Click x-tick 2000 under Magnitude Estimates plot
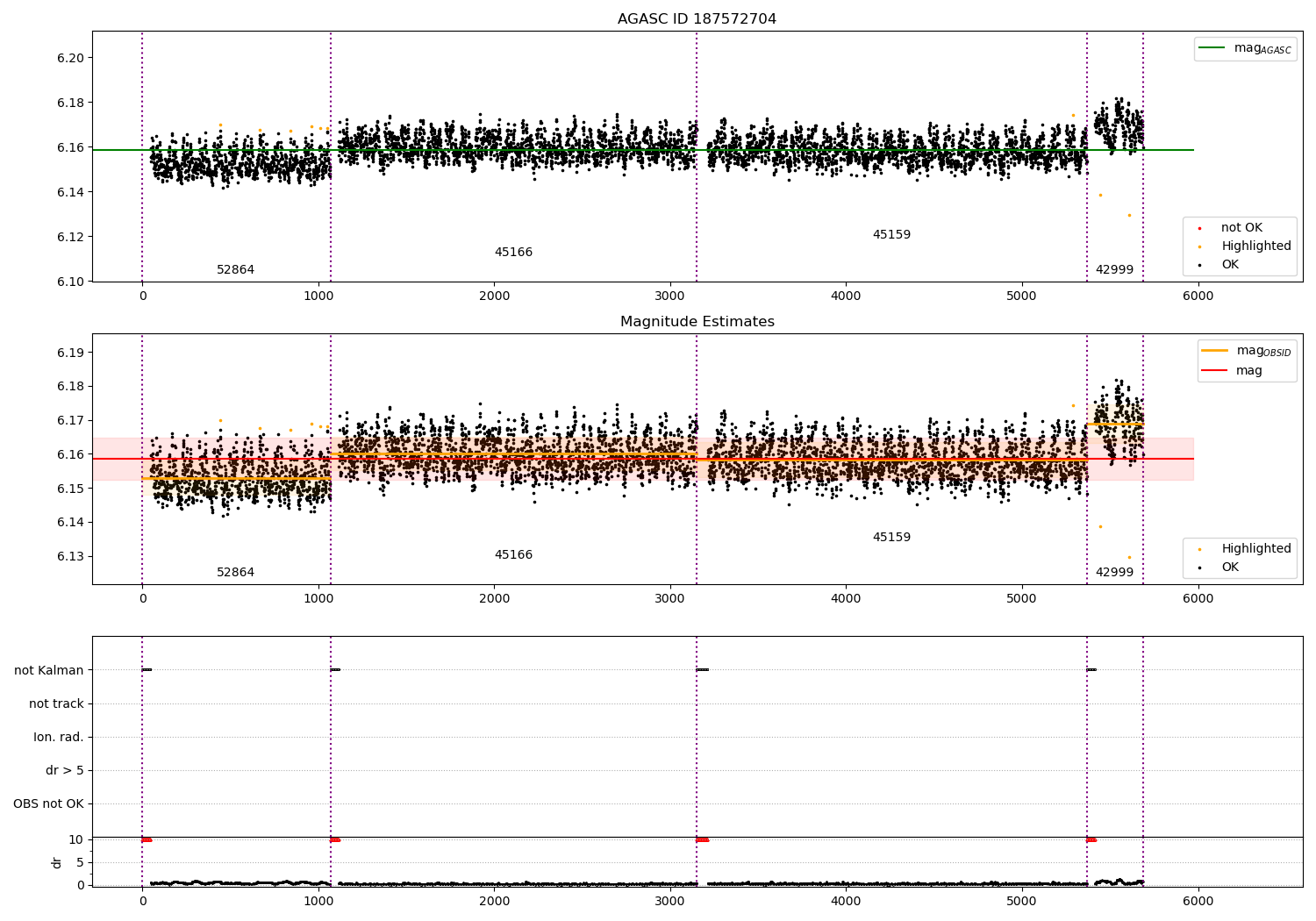This screenshot has height=921, width=1316. click(494, 599)
